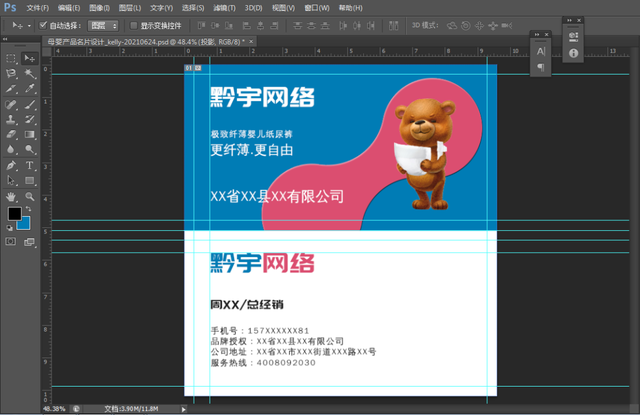Image resolution: width=640 pixels, height=415 pixels.
Task: Select the Rectangular Marquee tool
Action: click(x=11, y=59)
